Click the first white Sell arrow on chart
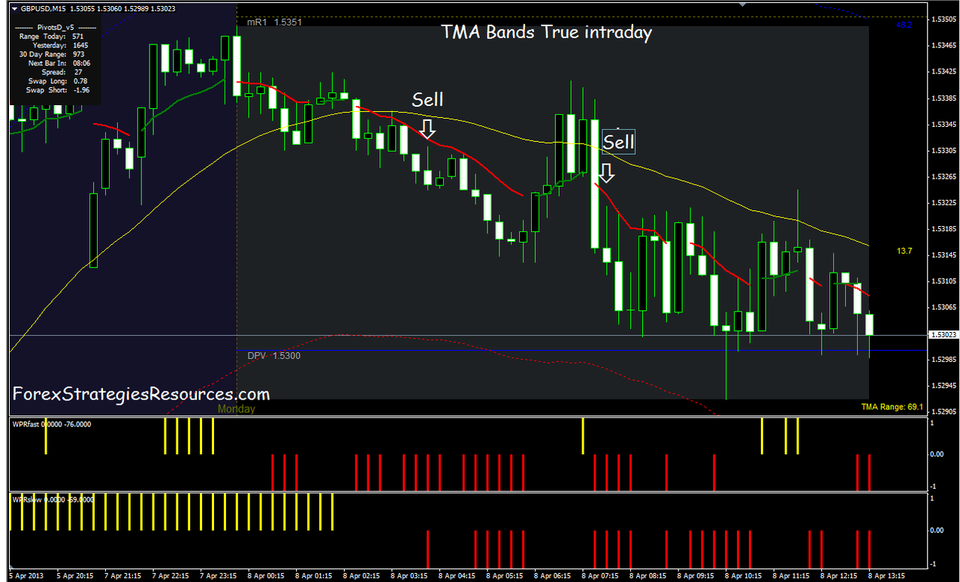This screenshot has width=960, height=582. [x=429, y=127]
